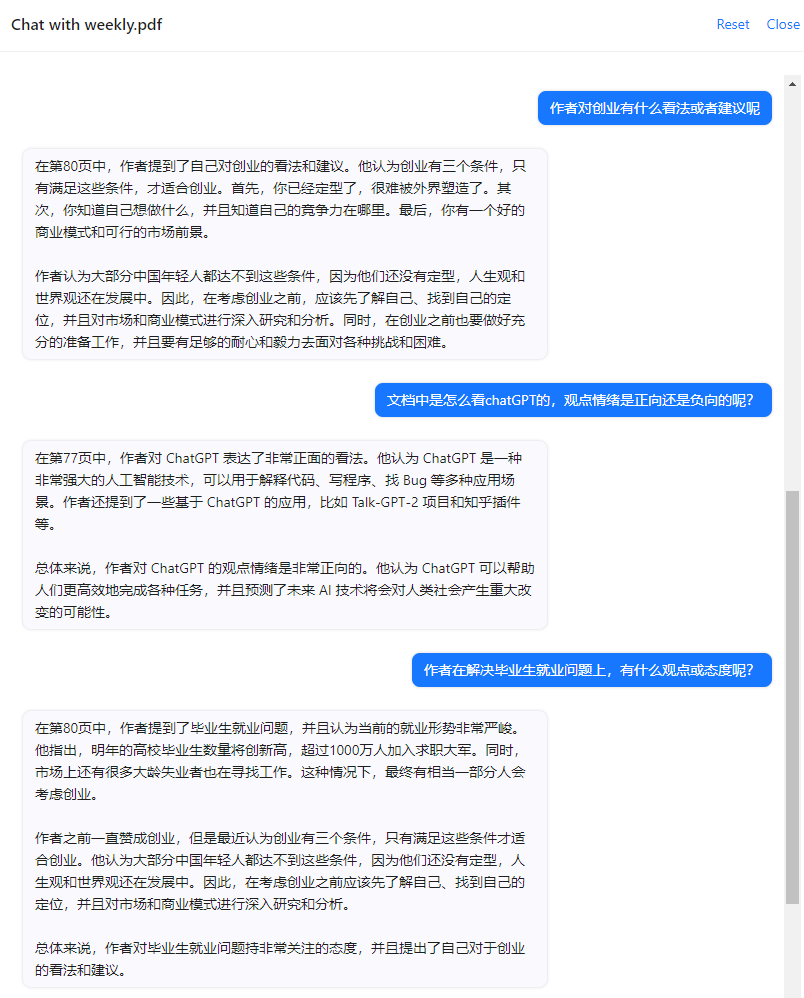The image size is (804, 998).
Task: Click the paragraph starting '总体来说，作者对 ChatGPT'
Action: click(284, 590)
